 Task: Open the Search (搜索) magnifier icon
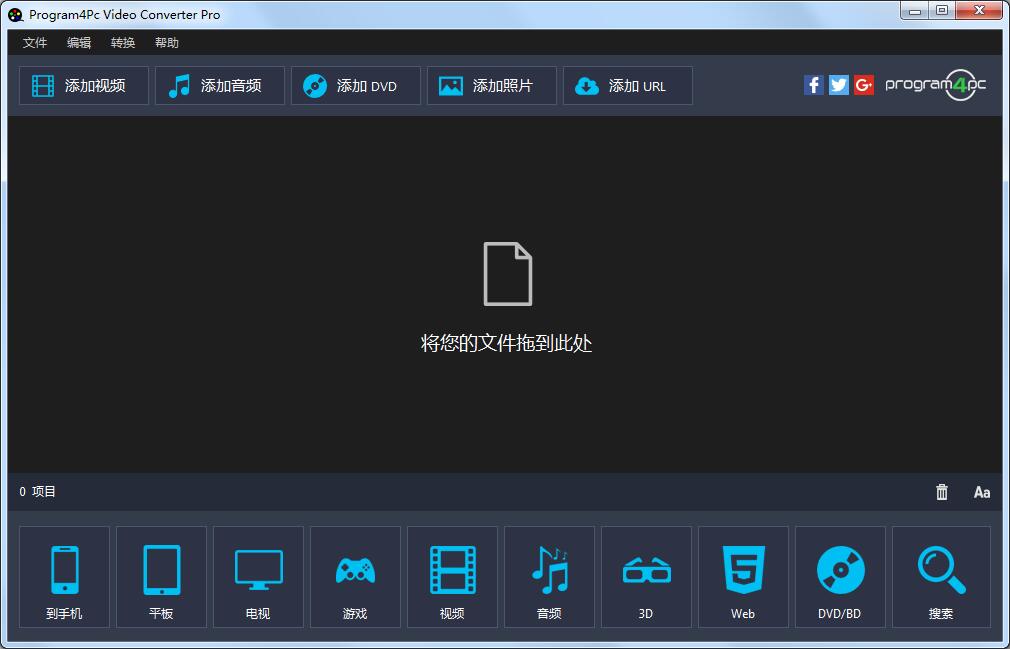click(x=941, y=577)
